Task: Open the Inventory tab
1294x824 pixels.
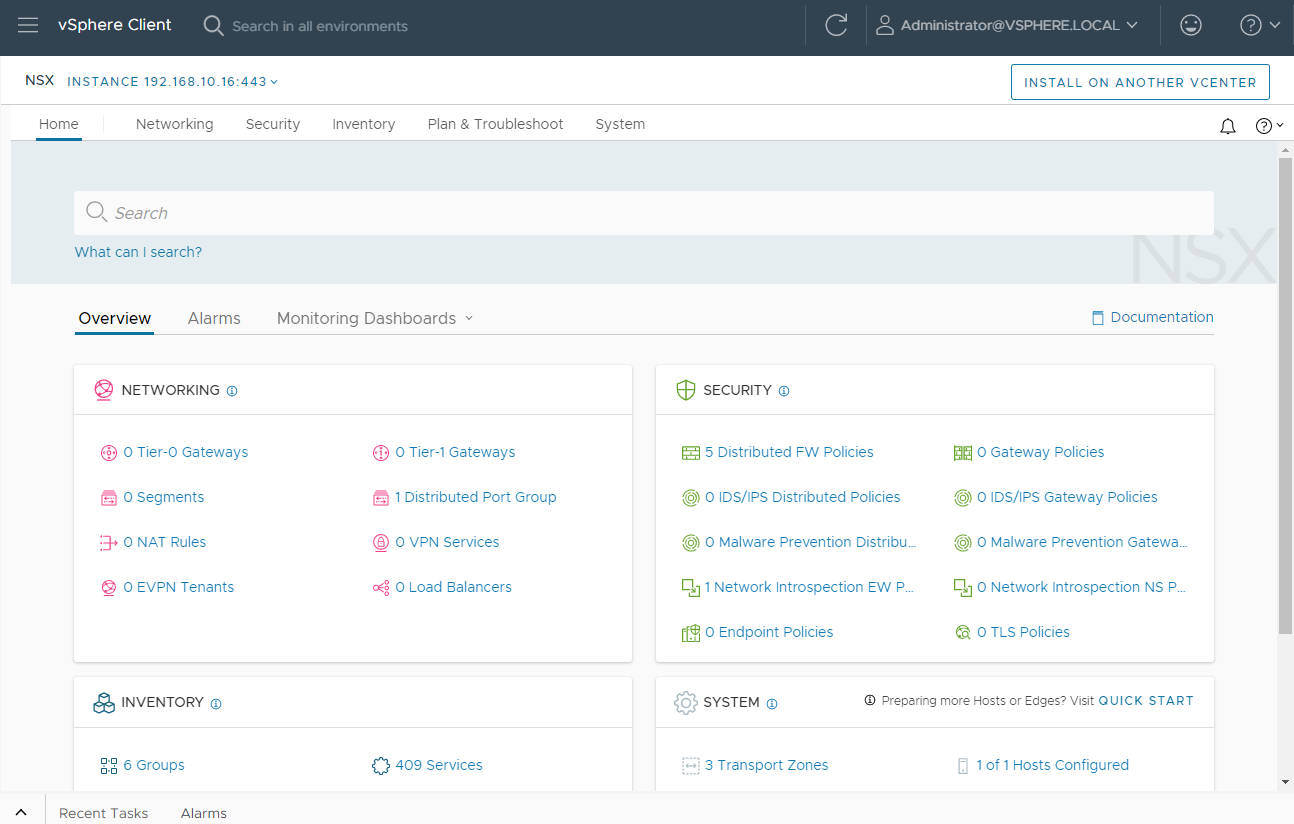Action: 364,124
